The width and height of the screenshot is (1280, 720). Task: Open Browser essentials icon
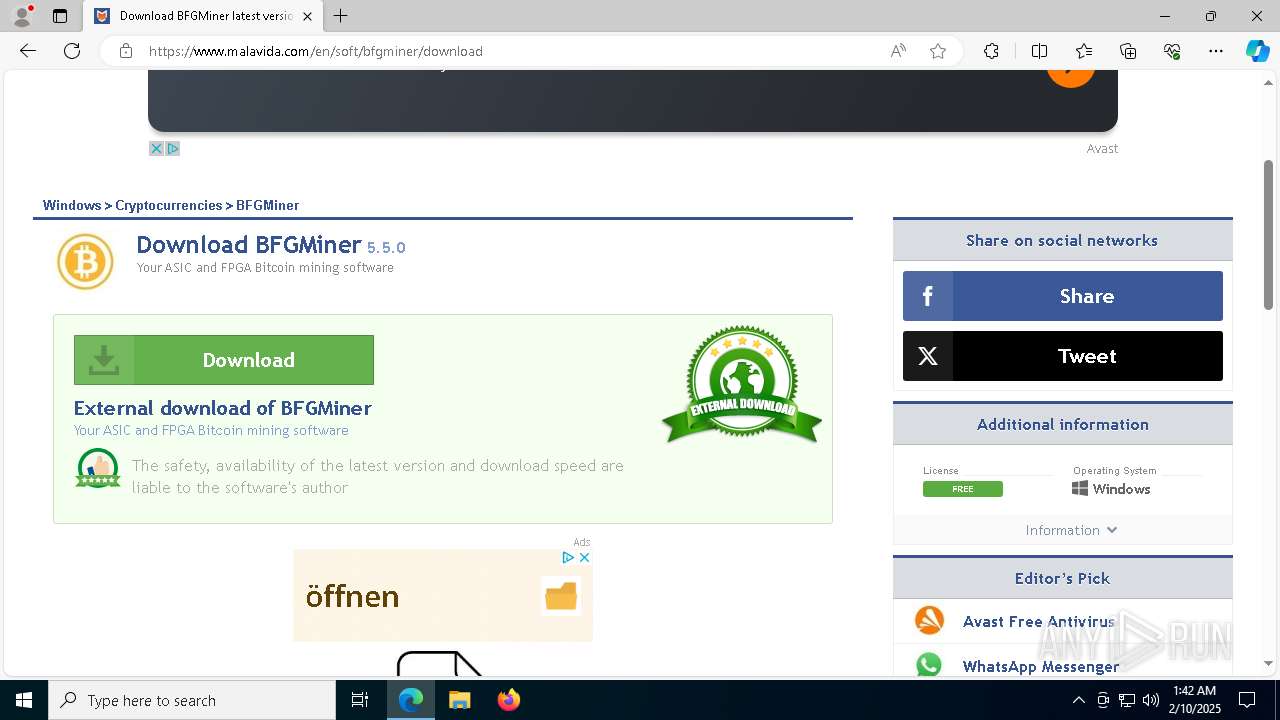coord(1172,51)
